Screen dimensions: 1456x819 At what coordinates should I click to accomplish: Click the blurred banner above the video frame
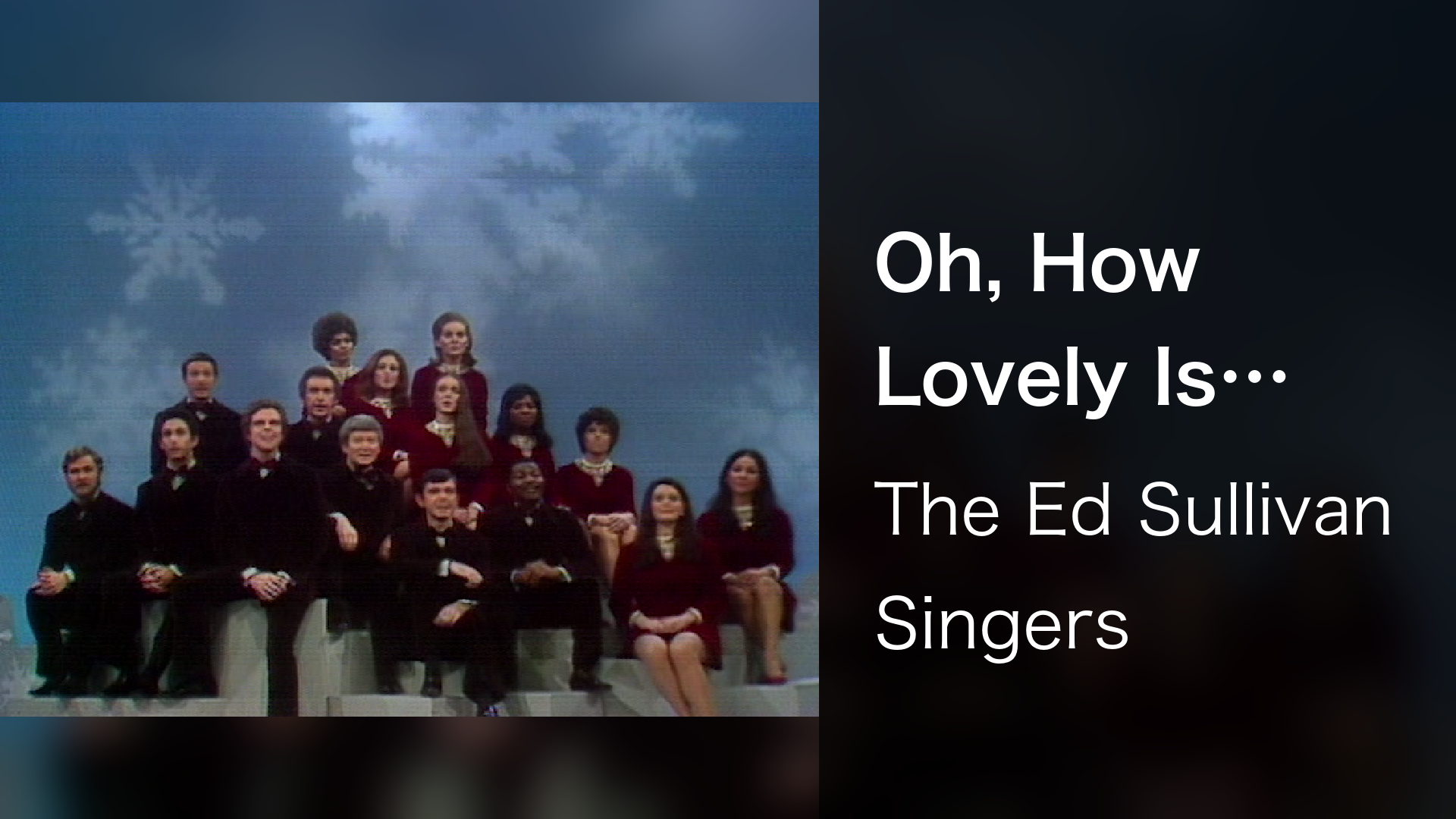[x=409, y=51]
